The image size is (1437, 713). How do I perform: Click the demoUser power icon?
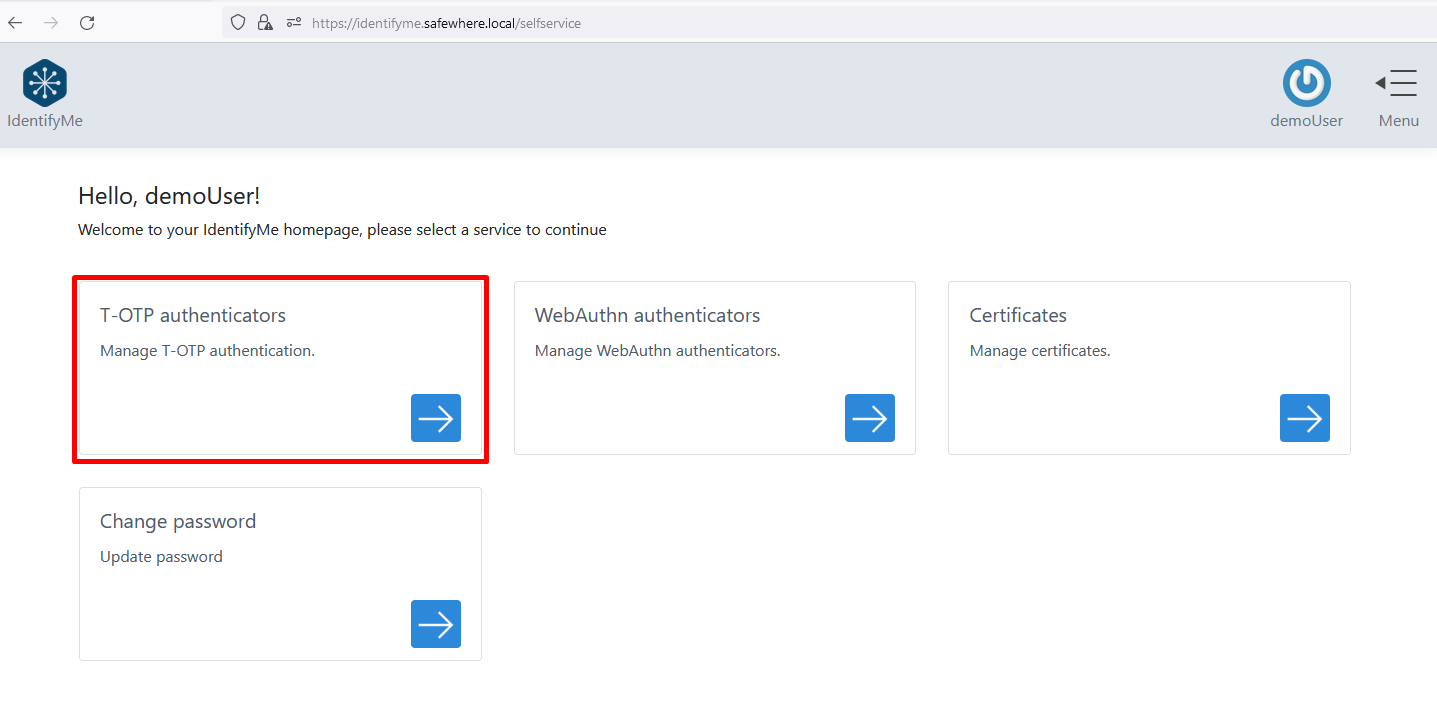[x=1306, y=83]
